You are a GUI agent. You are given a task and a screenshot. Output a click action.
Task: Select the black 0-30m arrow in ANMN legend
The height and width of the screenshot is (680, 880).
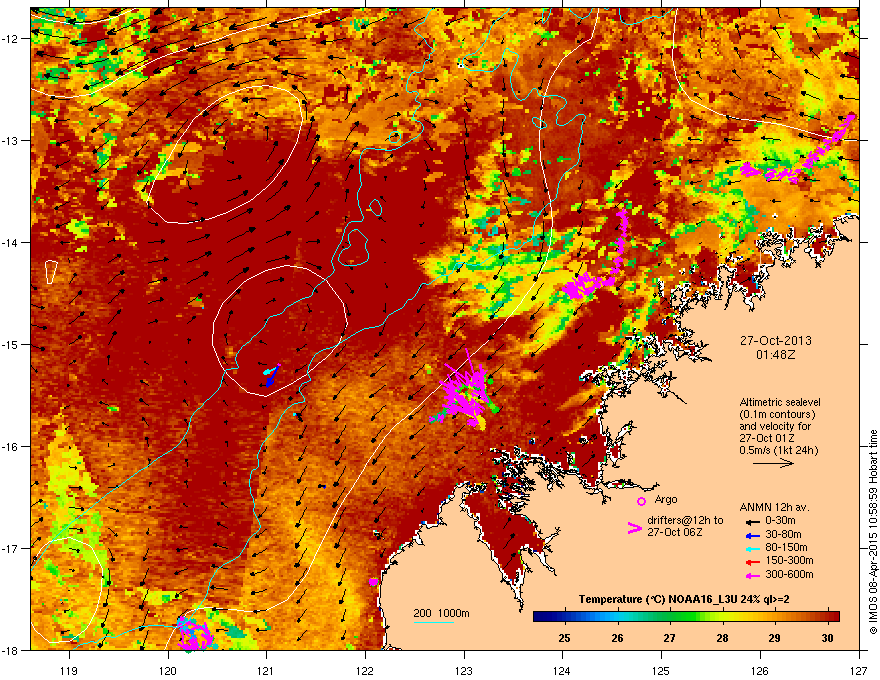[x=752, y=522]
